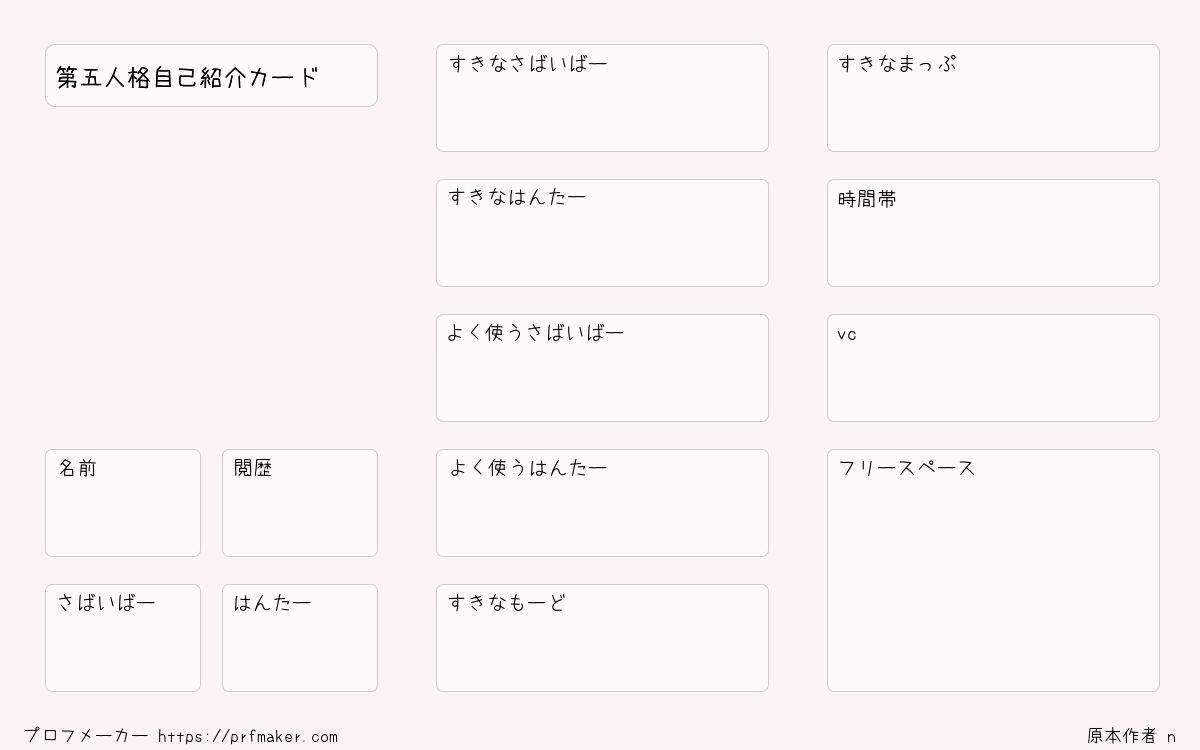The width and height of the screenshot is (1200, 750).
Task: Select the 時間帯 field
Action: [x=993, y=233]
